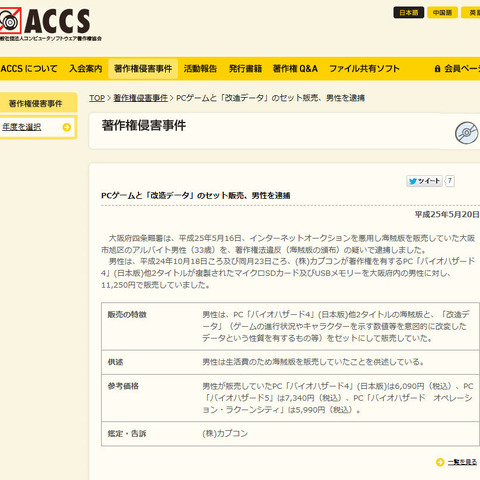Select the 日本語 language button

[409, 13]
